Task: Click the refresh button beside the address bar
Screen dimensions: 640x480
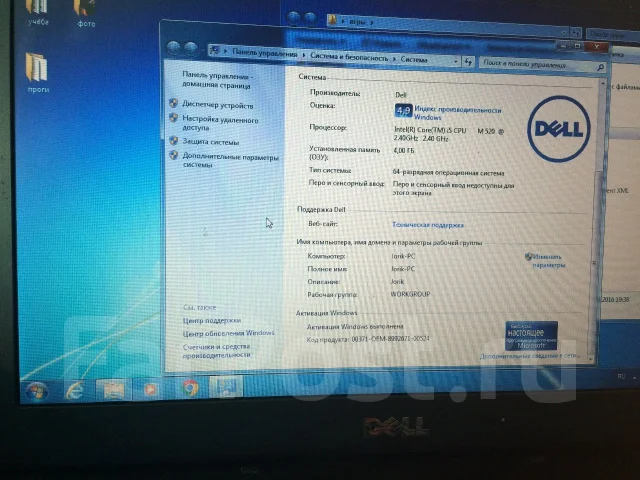Action: coord(468,62)
